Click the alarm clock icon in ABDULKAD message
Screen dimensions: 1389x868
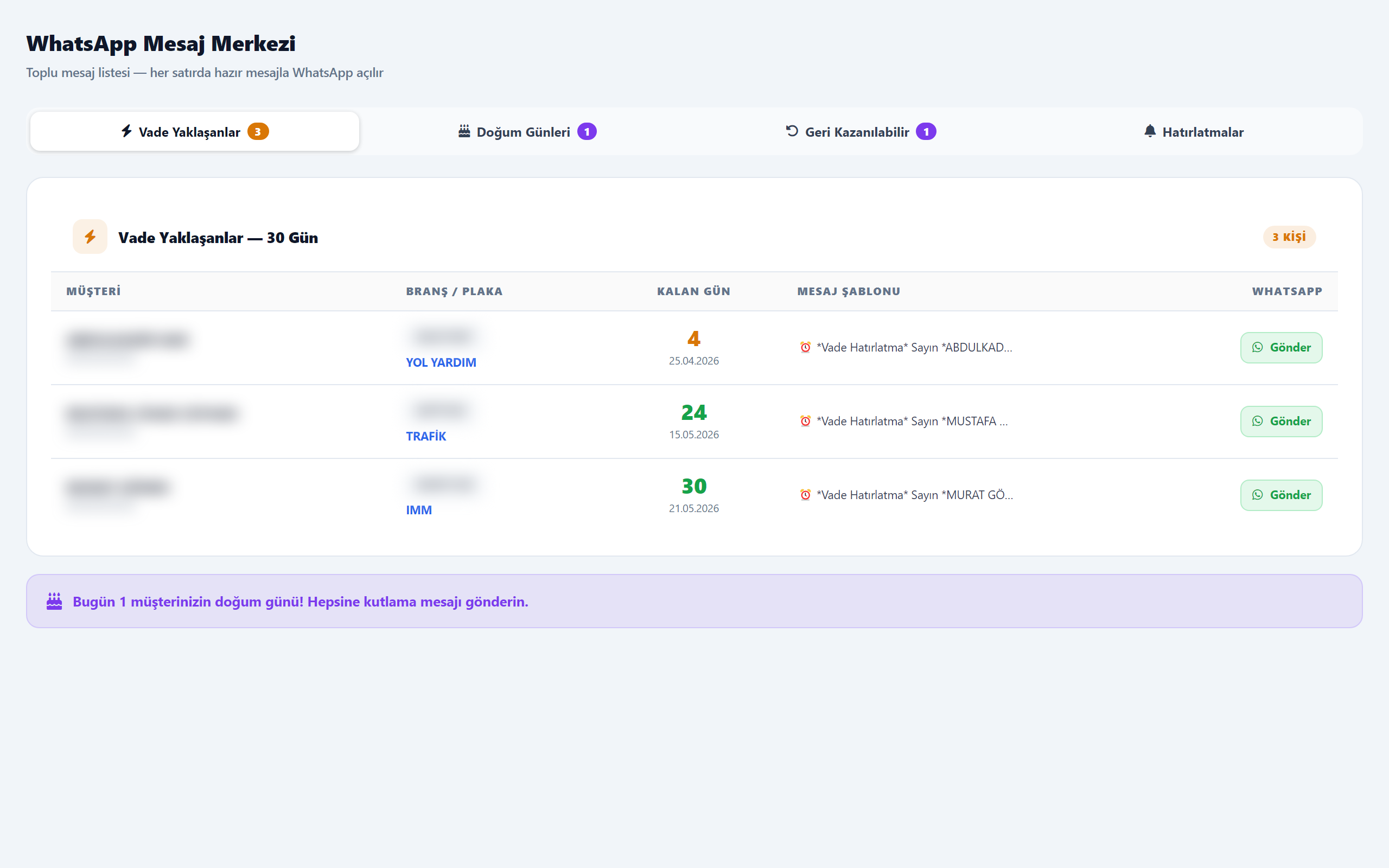(x=805, y=347)
